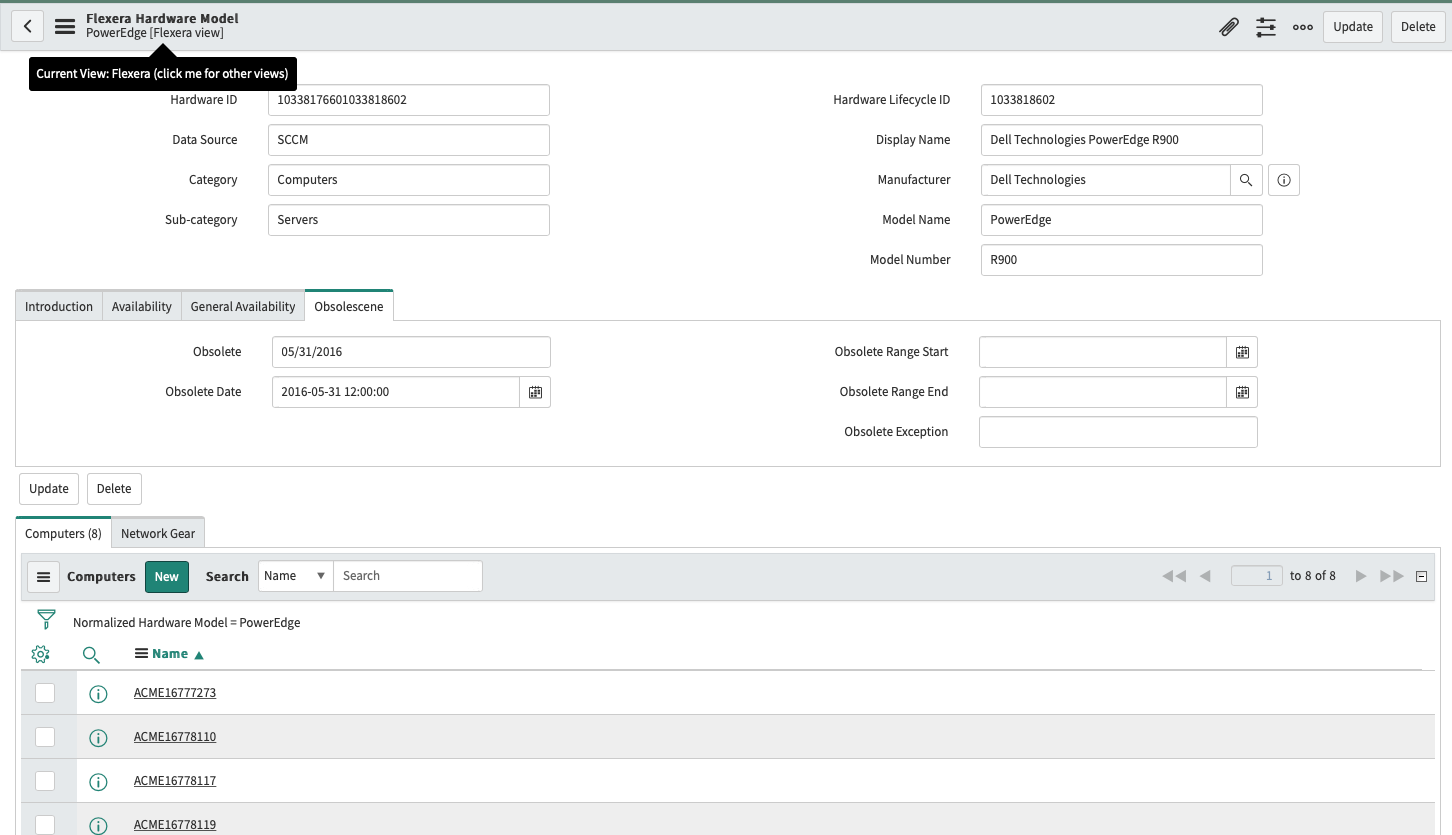Switch to the Network Gear tab

[157, 533]
